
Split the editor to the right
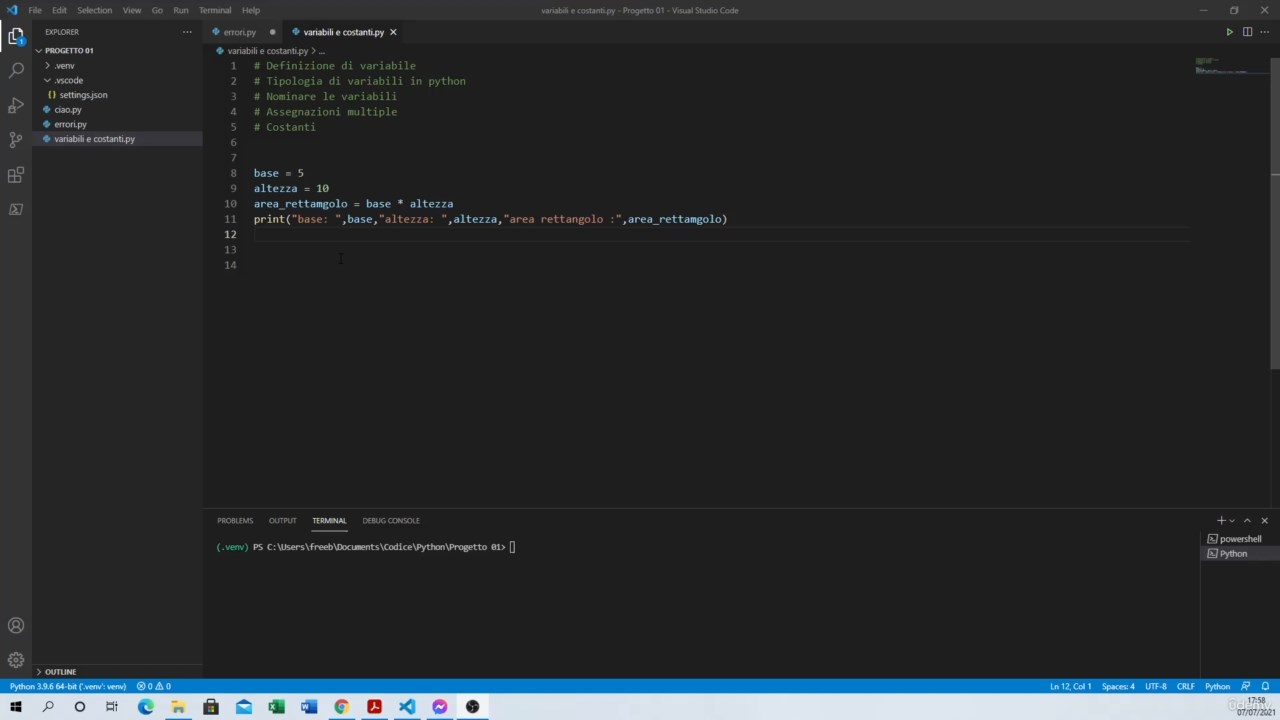(1247, 32)
